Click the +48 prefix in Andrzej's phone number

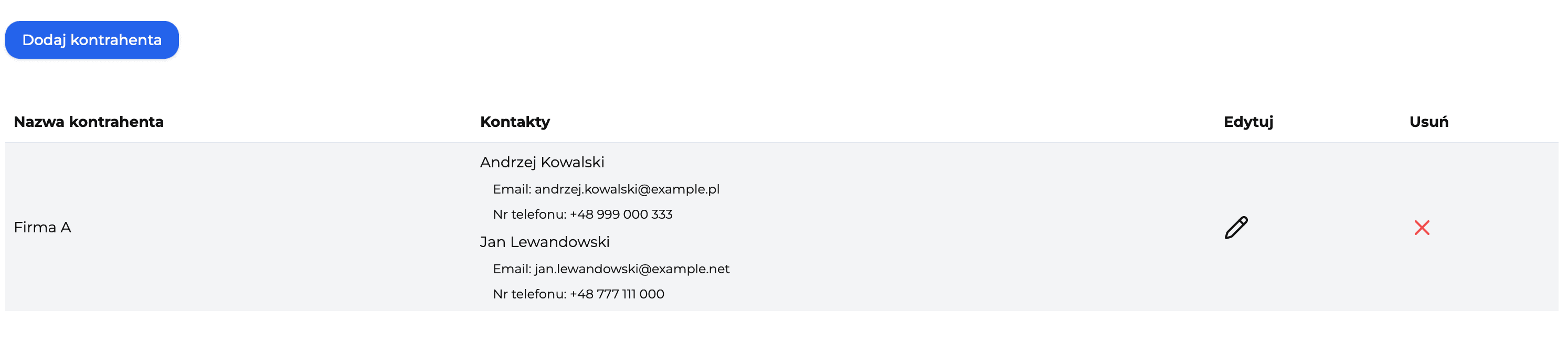[x=581, y=215]
